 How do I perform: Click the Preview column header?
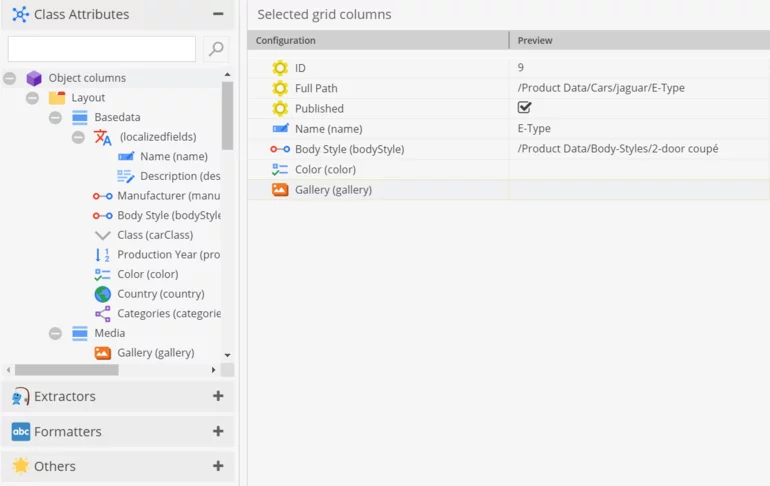tap(639, 40)
